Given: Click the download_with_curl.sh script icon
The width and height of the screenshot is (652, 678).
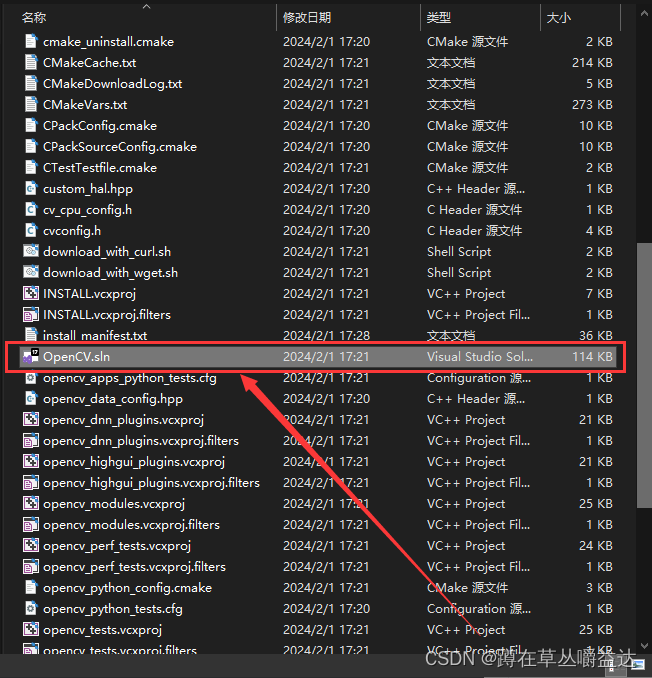Looking at the screenshot, I should click(x=31, y=251).
